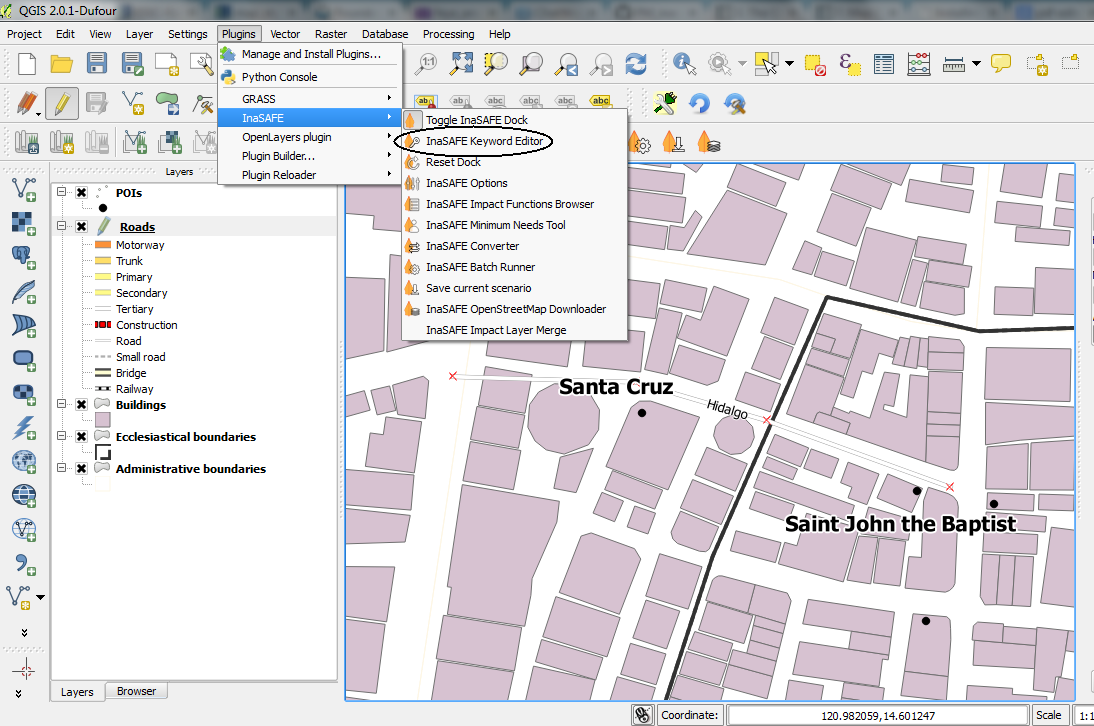Click the Construction red legend swatch
Image resolution: width=1094 pixels, height=726 pixels.
coord(103,325)
